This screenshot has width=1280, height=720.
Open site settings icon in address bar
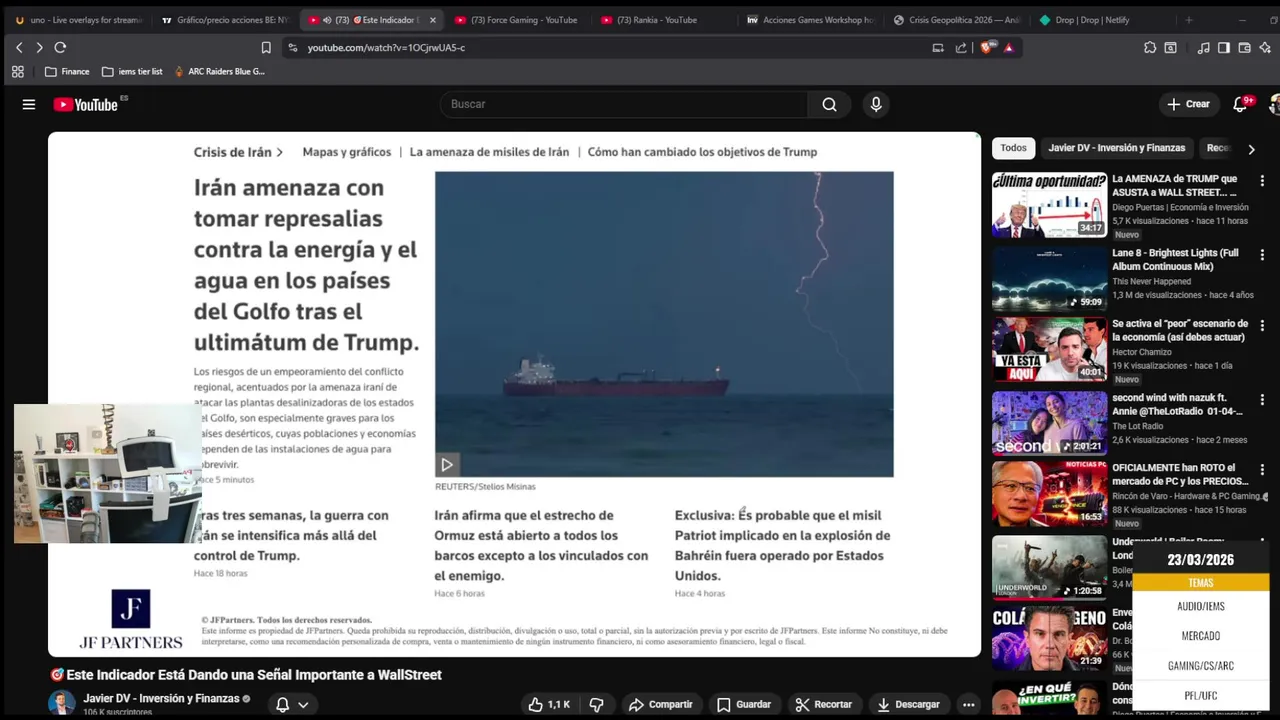tap(292, 47)
